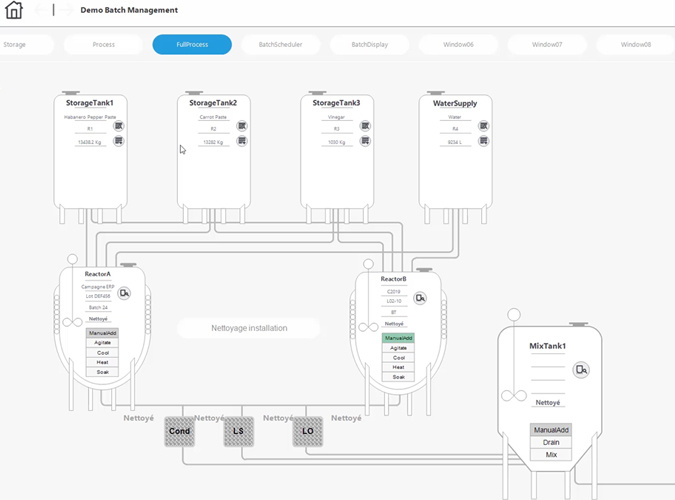675x500 pixels.
Task: Open MixTank1 batch search icon
Action: 582,370
